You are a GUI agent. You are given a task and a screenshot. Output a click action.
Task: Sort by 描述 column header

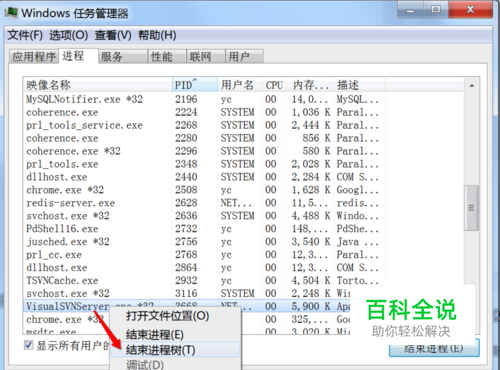[360, 85]
